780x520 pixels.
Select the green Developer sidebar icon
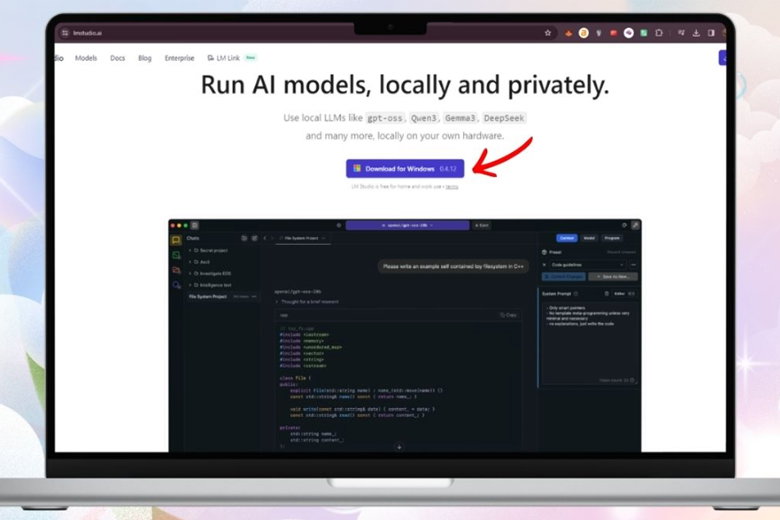[176, 255]
